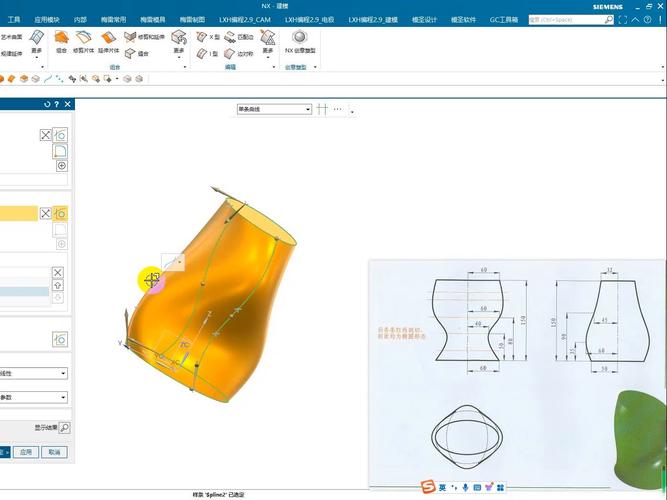Open the 应用模块 ribbon tab
Image resolution: width=667 pixels, height=500 pixels.
46,19
